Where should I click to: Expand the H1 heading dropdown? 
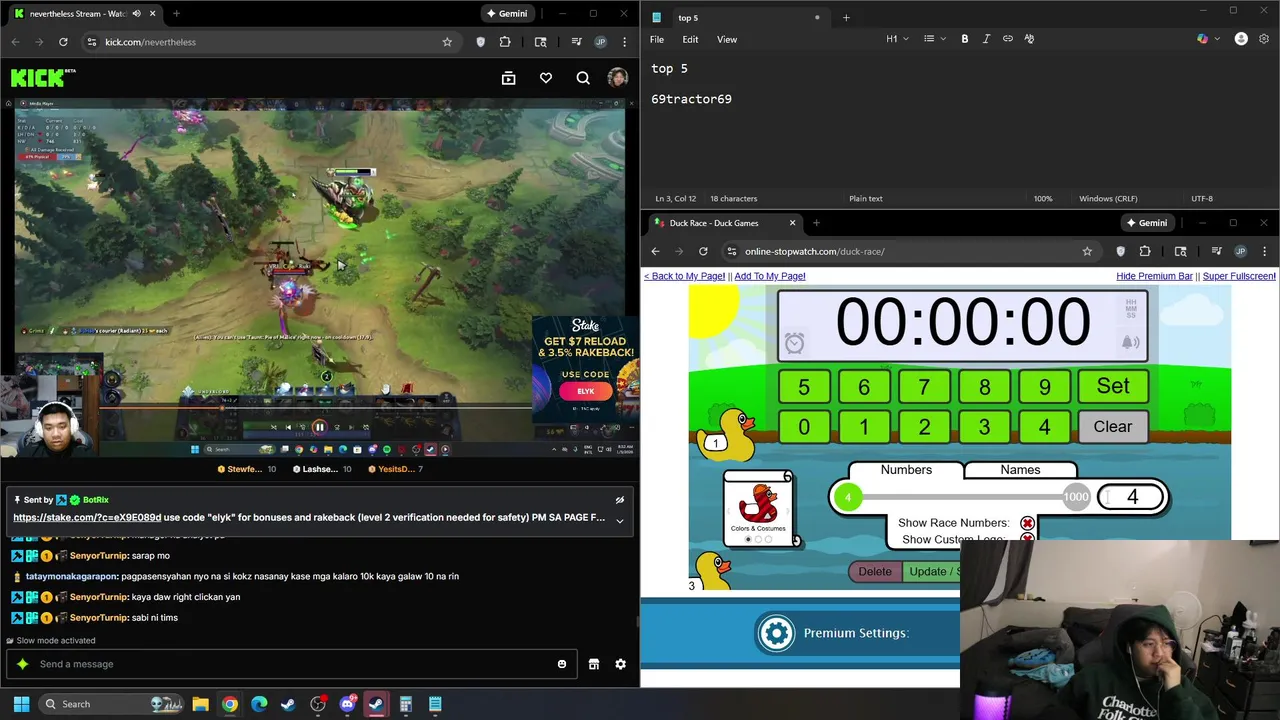(x=897, y=39)
